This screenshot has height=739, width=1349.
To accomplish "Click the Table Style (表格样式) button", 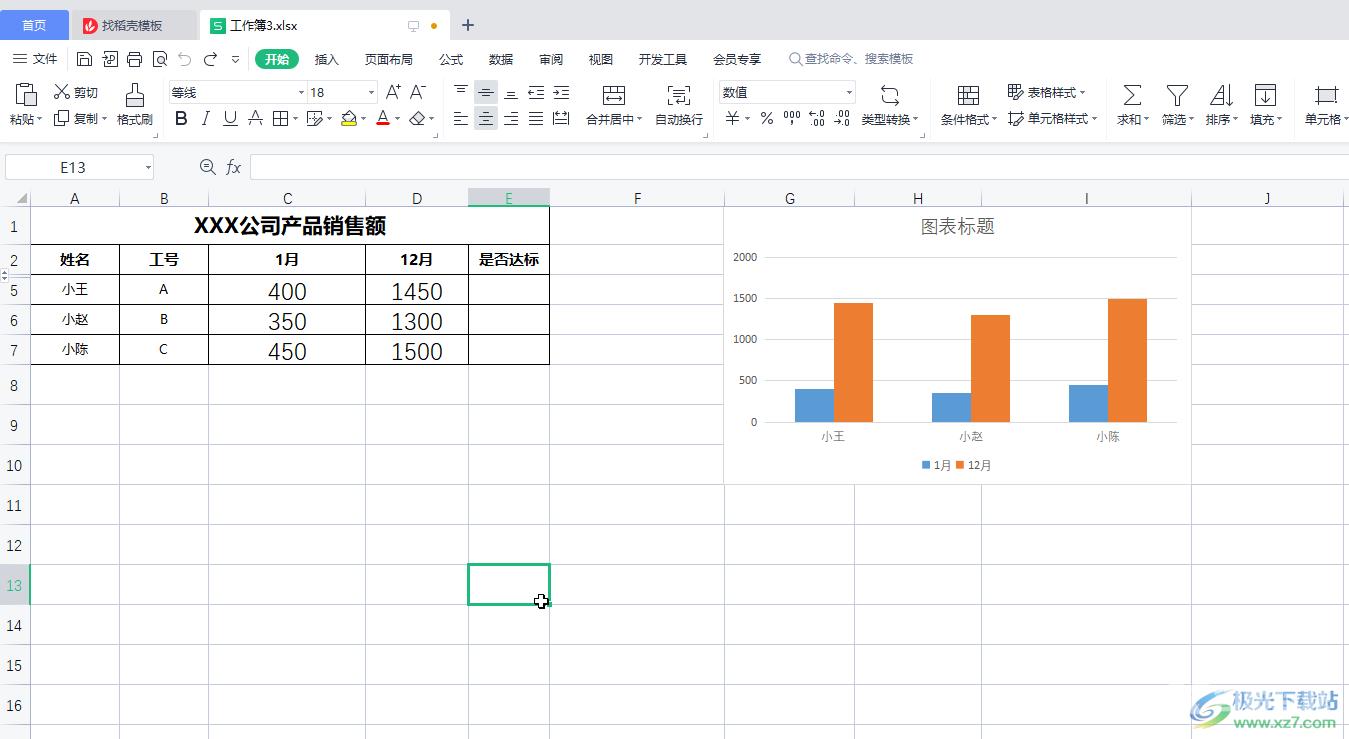I will (1046, 92).
